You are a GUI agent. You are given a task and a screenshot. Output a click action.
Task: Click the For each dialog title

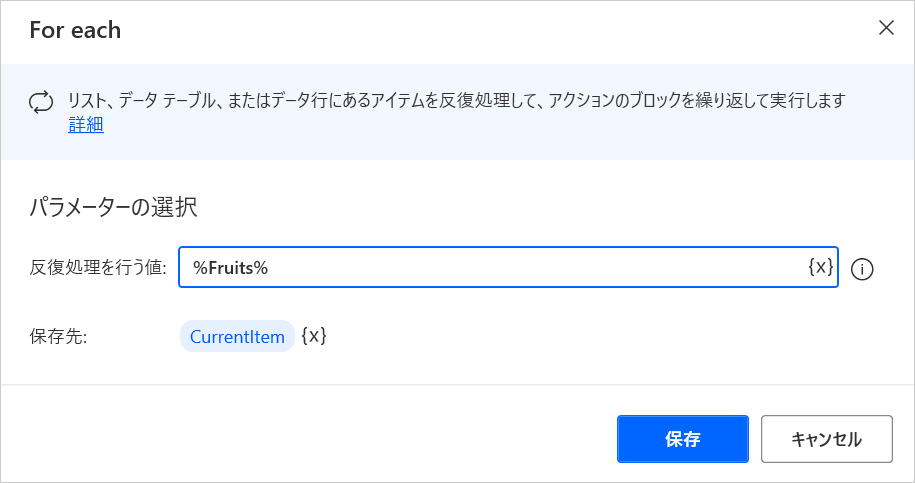coord(75,30)
